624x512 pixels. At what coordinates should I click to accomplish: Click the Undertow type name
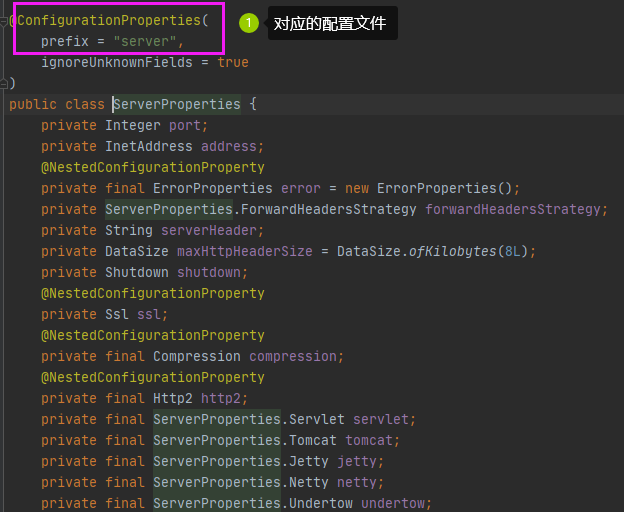(321, 504)
